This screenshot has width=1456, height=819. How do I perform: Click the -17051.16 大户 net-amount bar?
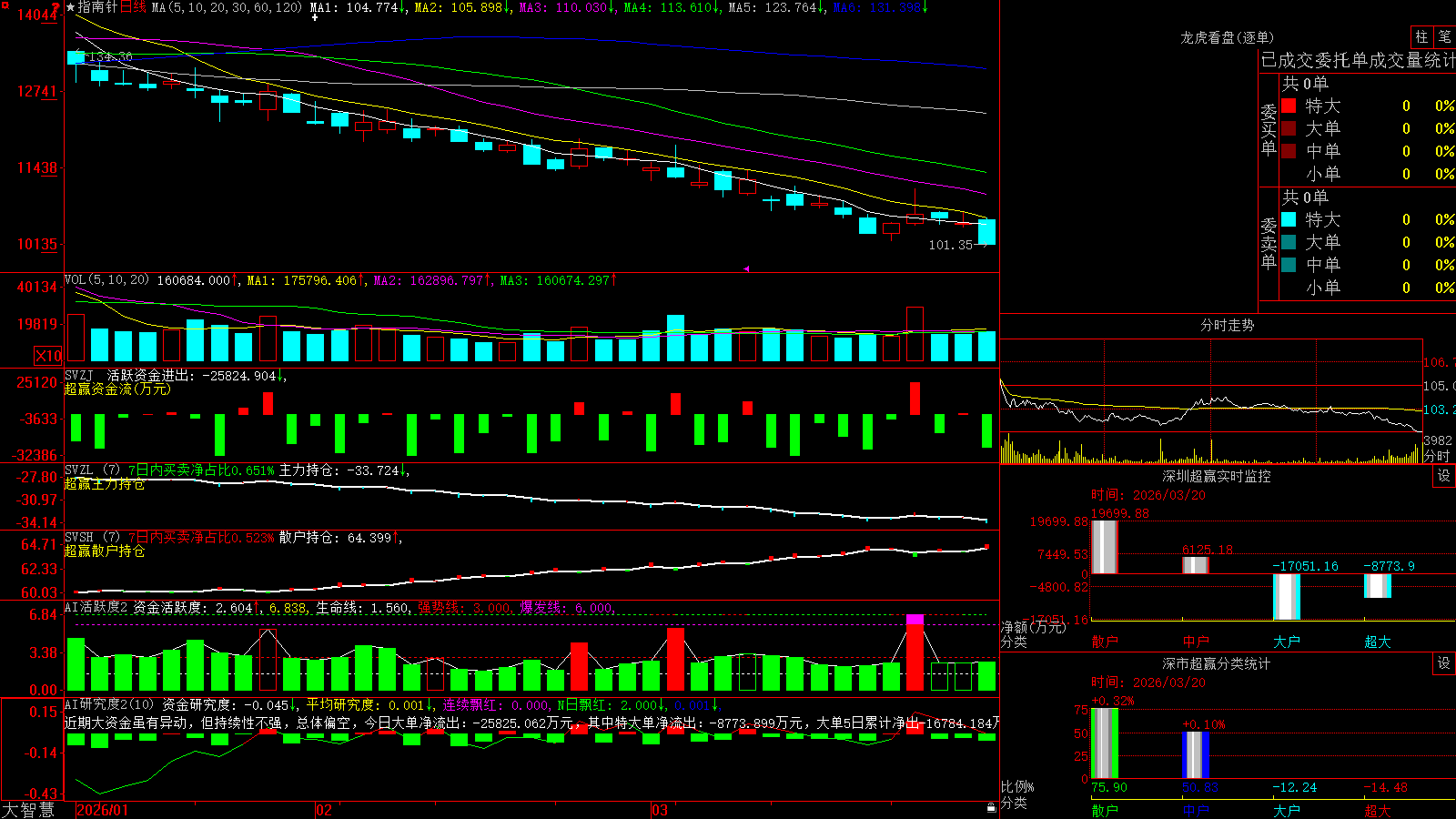pos(1286,597)
